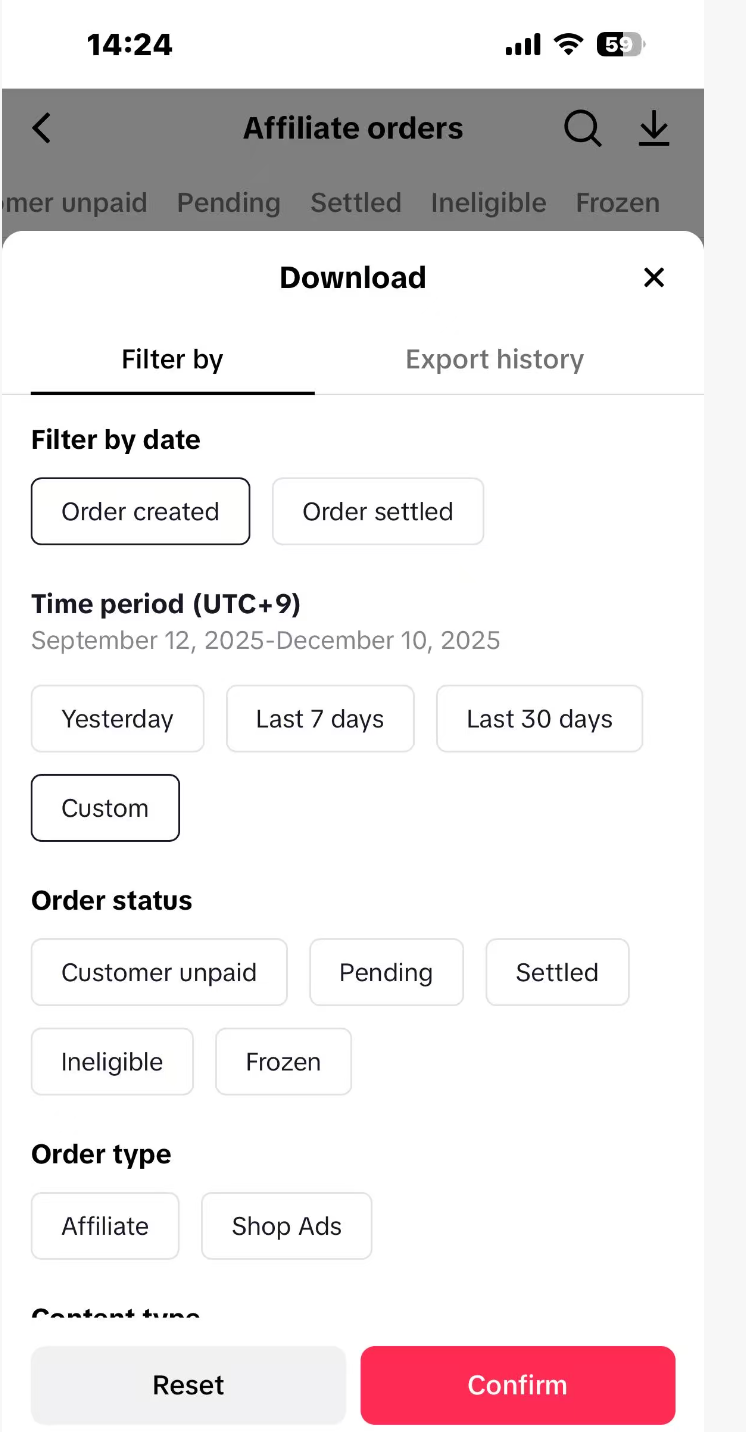Pick the Yesterday time period

click(117, 719)
